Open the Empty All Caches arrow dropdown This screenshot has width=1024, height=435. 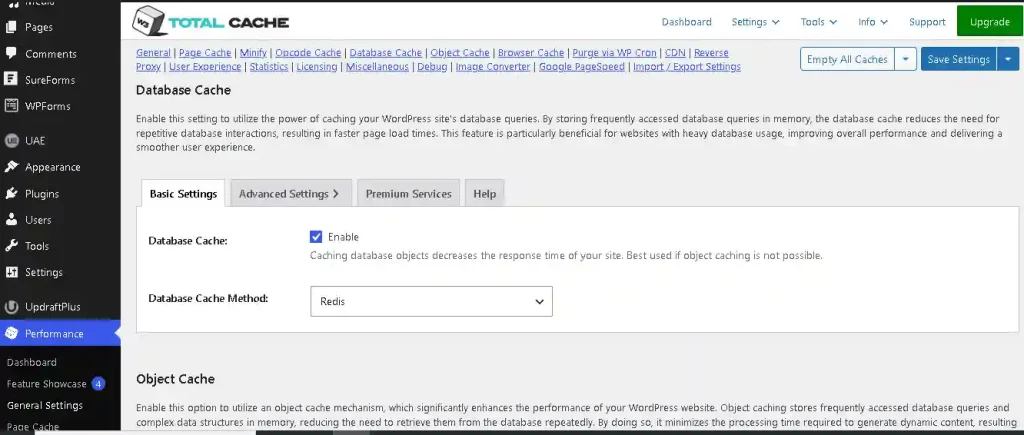coord(905,59)
